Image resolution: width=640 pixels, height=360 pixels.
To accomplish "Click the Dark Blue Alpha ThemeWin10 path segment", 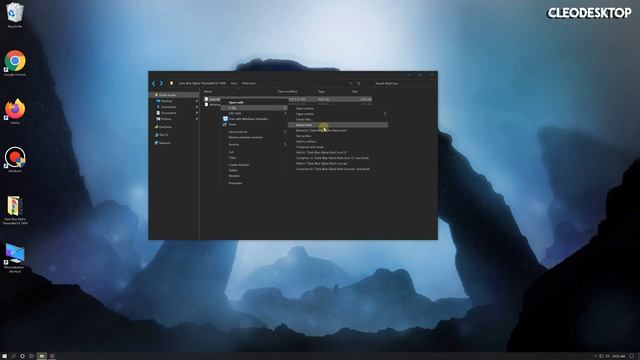I will (x=202, y=83).
